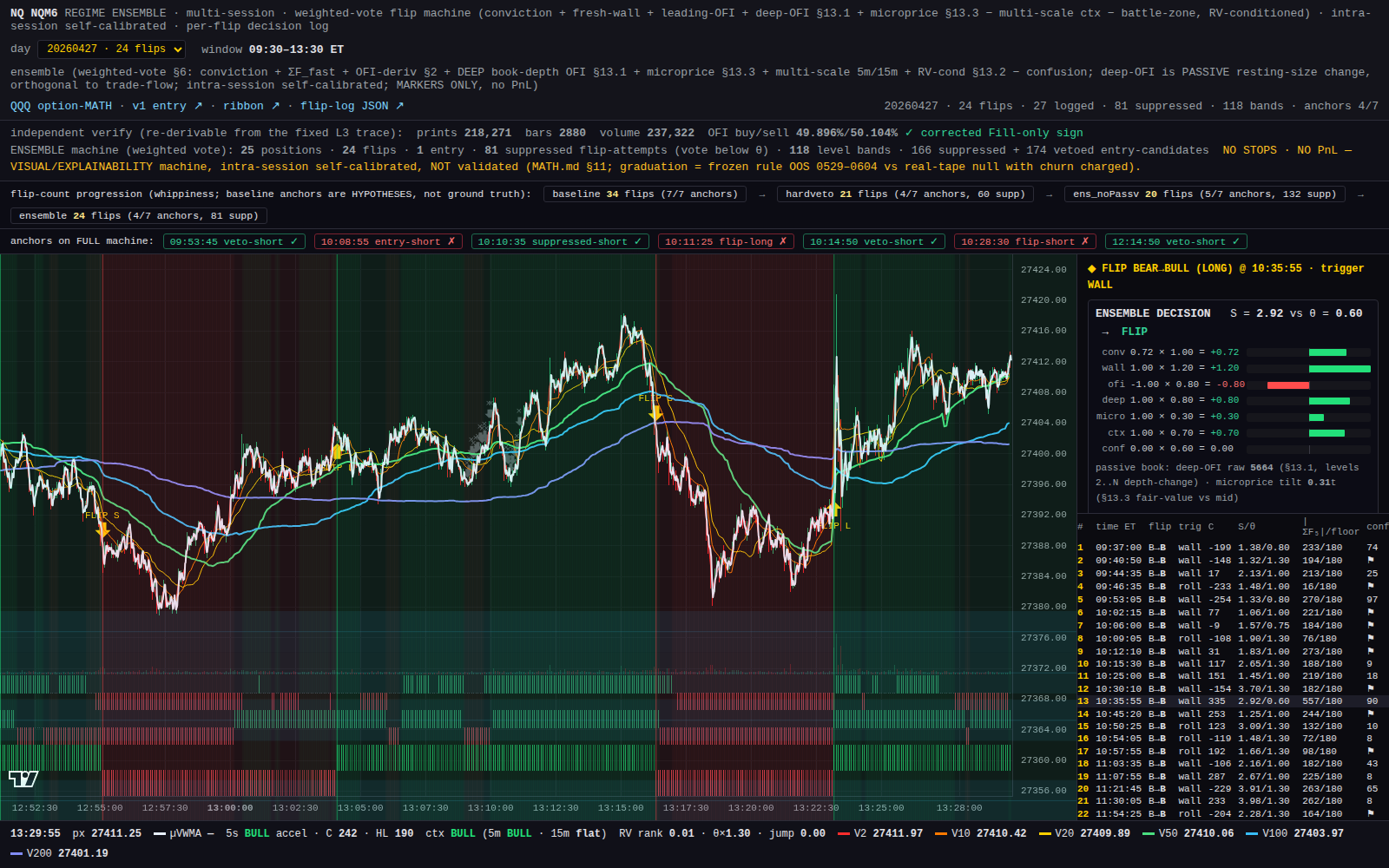This screenshot has height=868, width=1389.
Task: Select the ens_noPassv 20 flips chip
Action: pos(1205,194)
